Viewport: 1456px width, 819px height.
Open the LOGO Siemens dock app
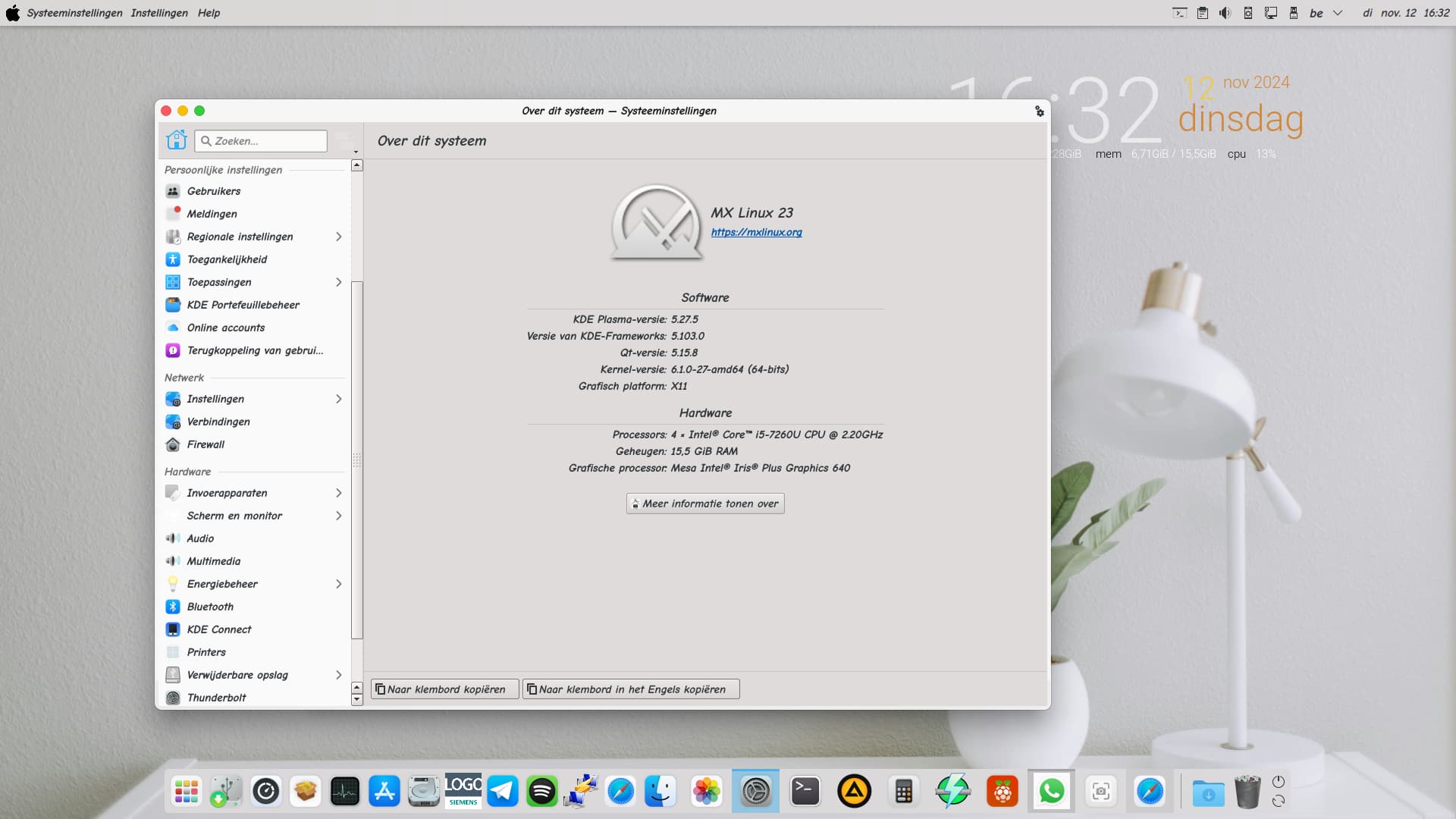(463, 792)
